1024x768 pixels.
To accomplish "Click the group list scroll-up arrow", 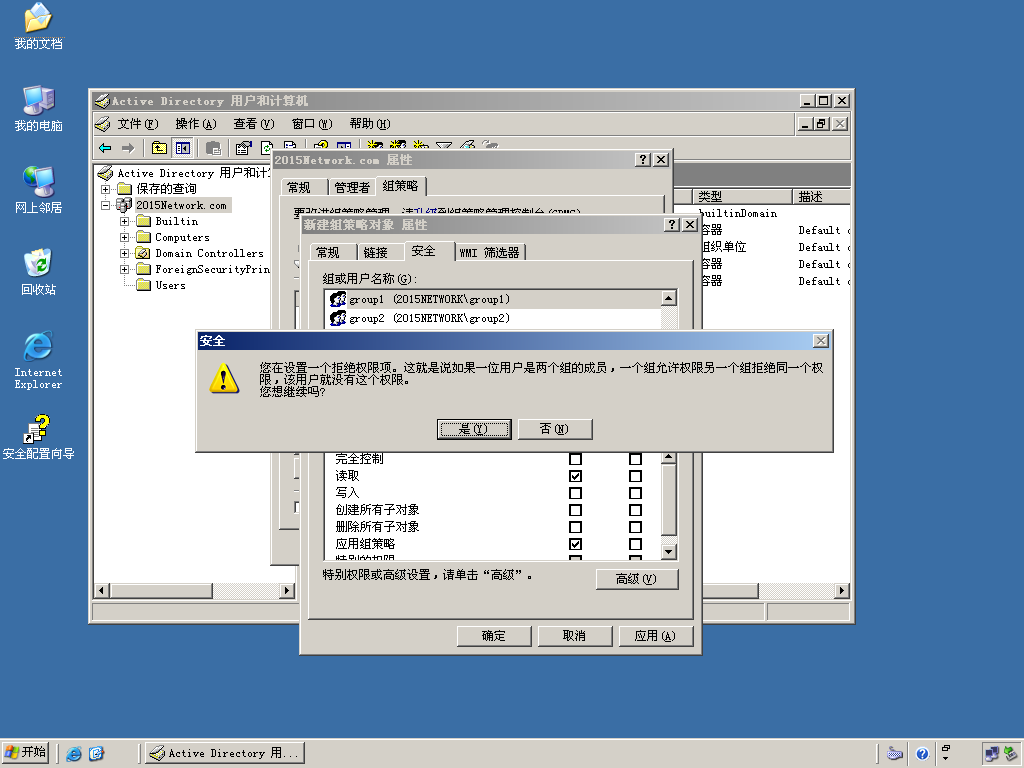I will point(668,298).
